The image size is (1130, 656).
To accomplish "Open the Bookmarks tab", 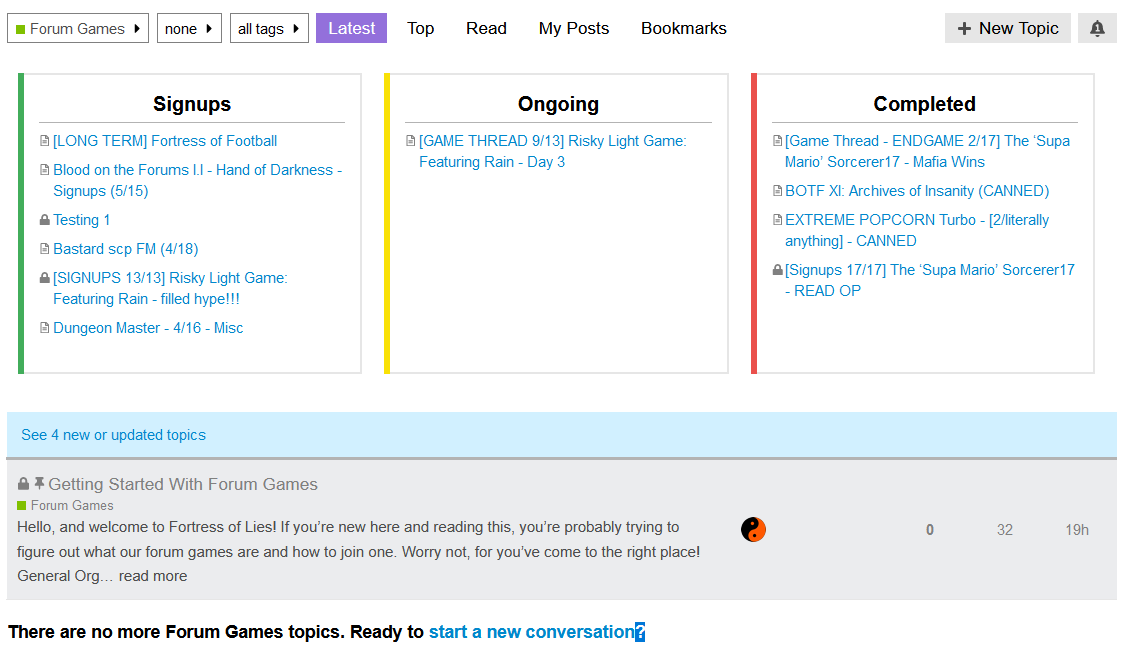I will click(684, 28).
